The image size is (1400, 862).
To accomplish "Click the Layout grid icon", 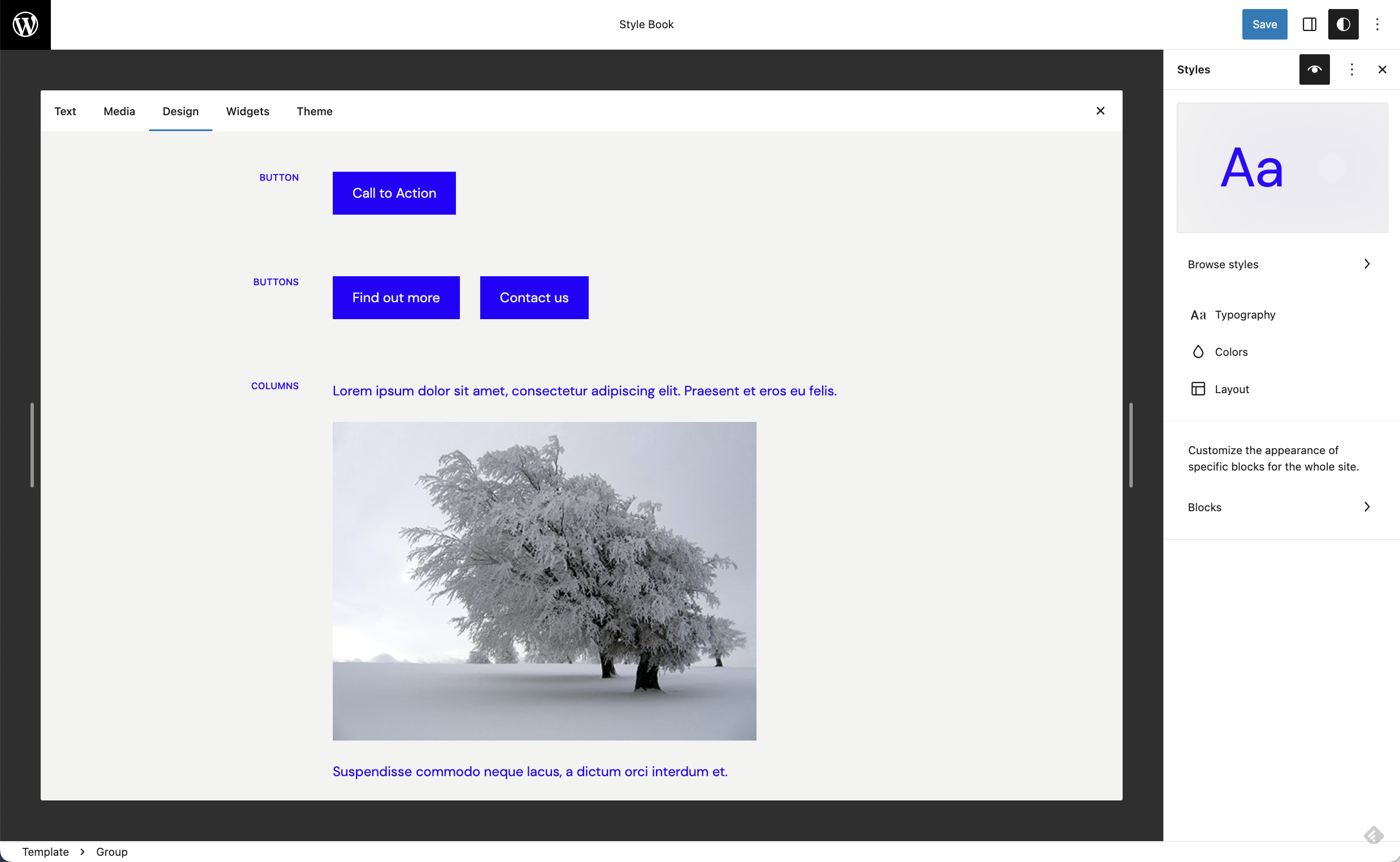I will point(1198,389).
